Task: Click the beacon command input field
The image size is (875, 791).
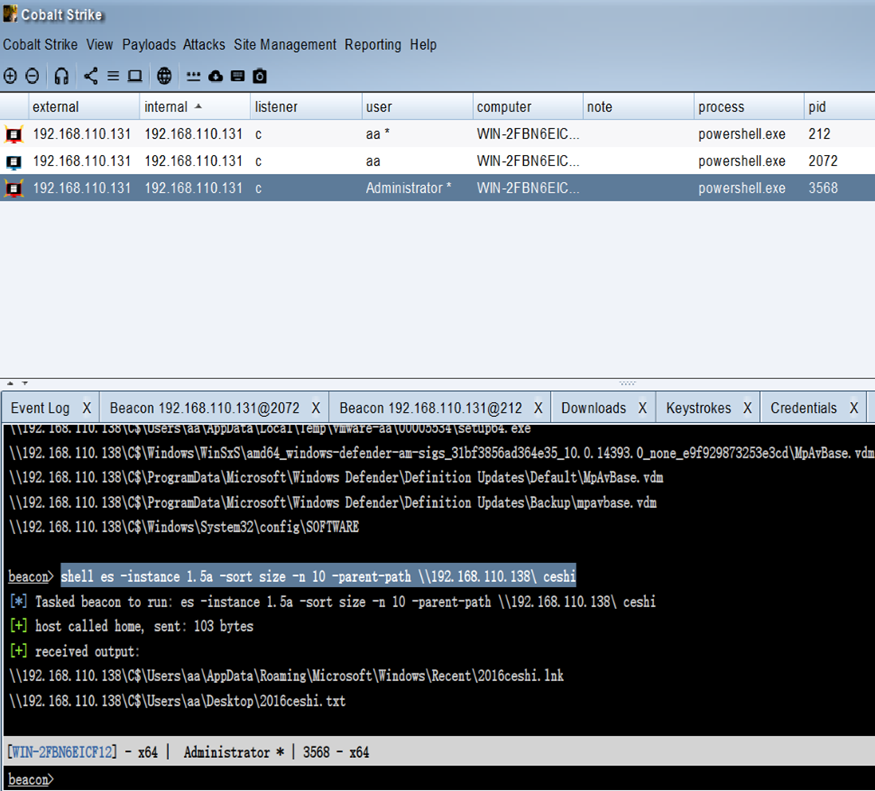Action: point(463,779)
